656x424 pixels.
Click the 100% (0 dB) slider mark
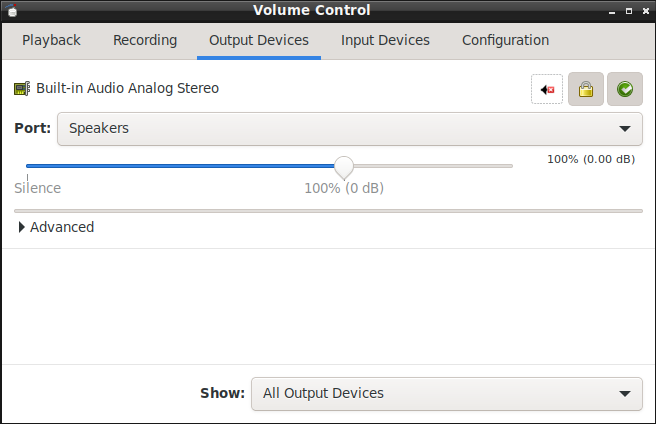coord(344,188)
